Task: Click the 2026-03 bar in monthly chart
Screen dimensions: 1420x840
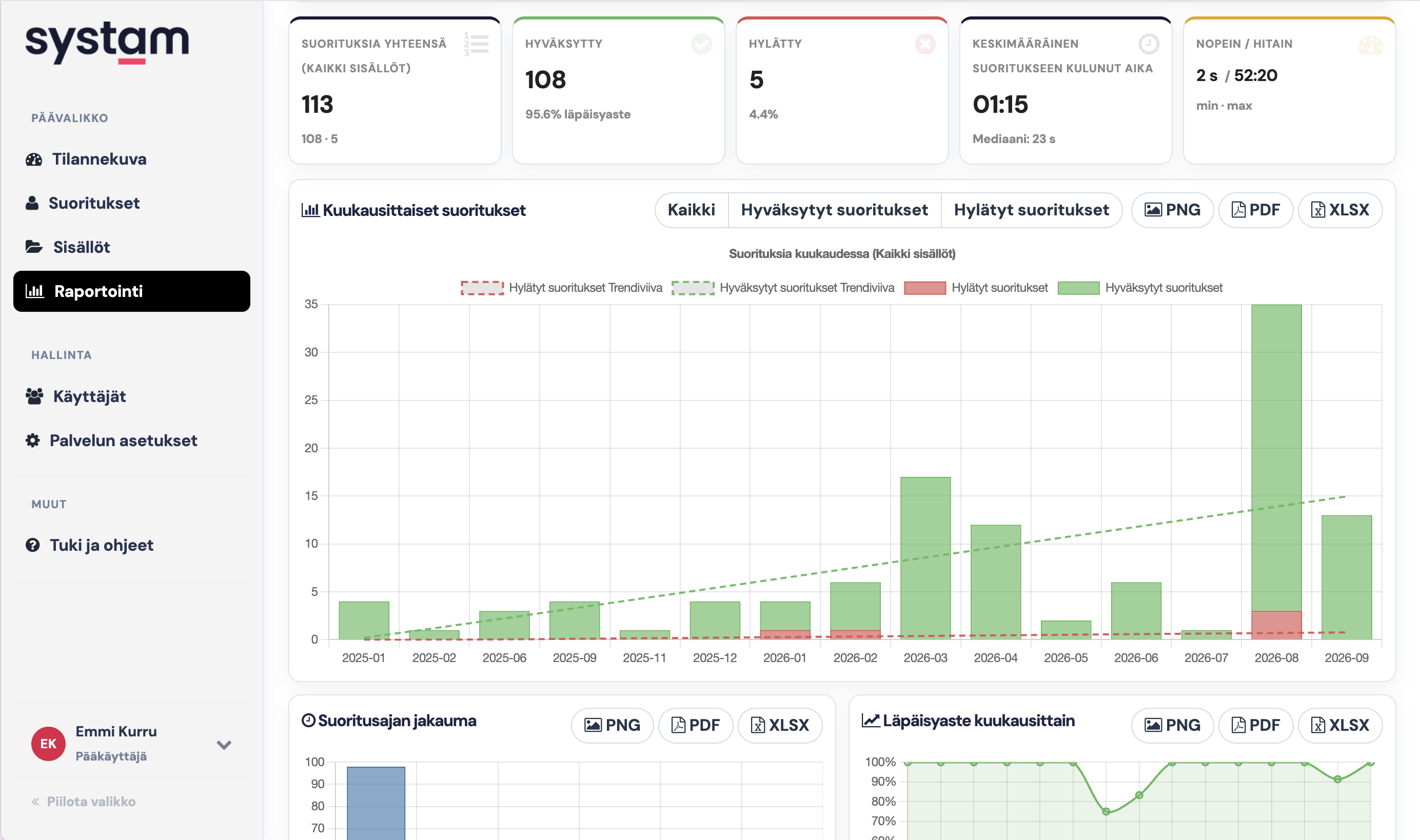Action: pos(925,558)
